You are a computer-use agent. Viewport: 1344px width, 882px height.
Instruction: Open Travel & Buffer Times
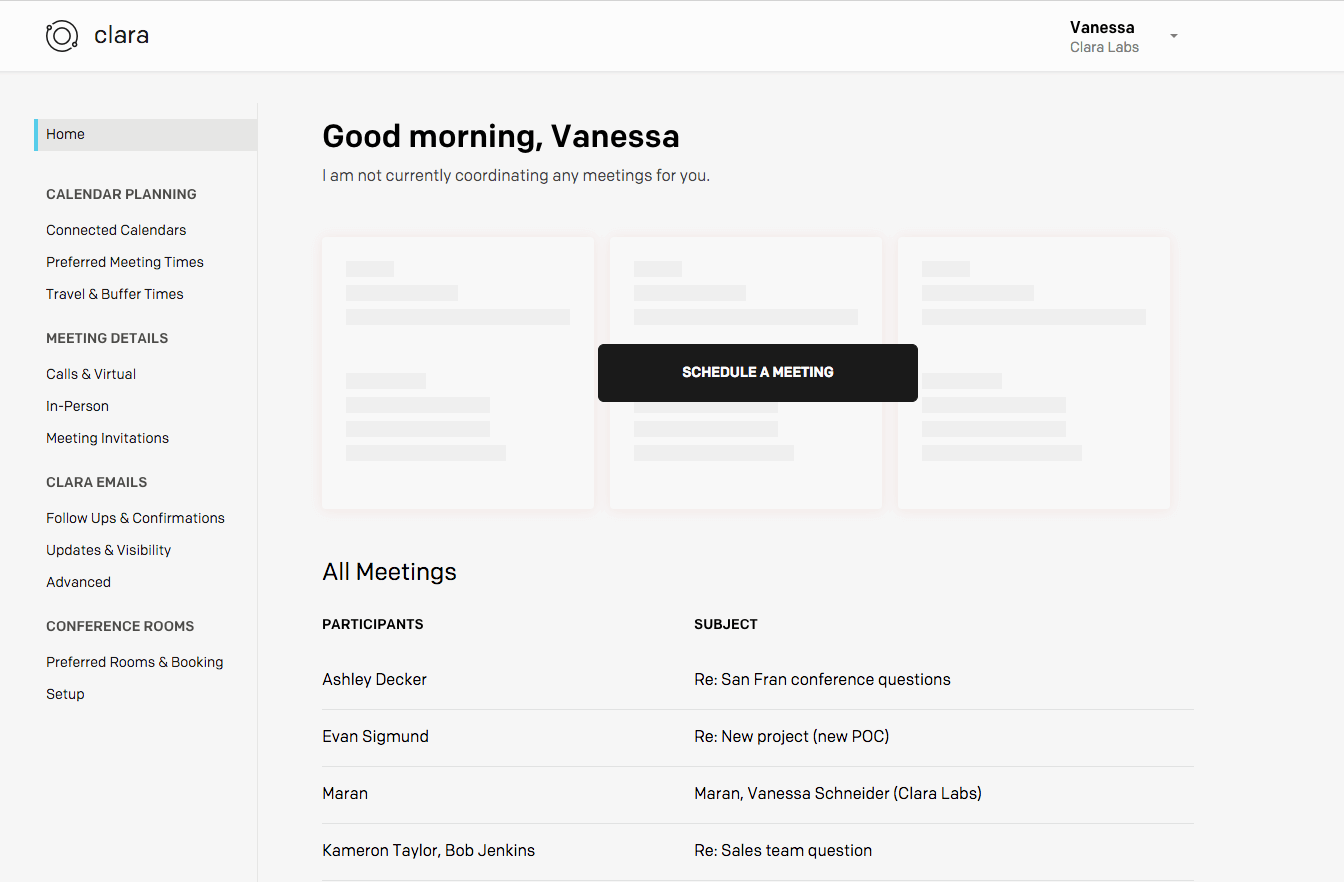click(x=115, y=294)
